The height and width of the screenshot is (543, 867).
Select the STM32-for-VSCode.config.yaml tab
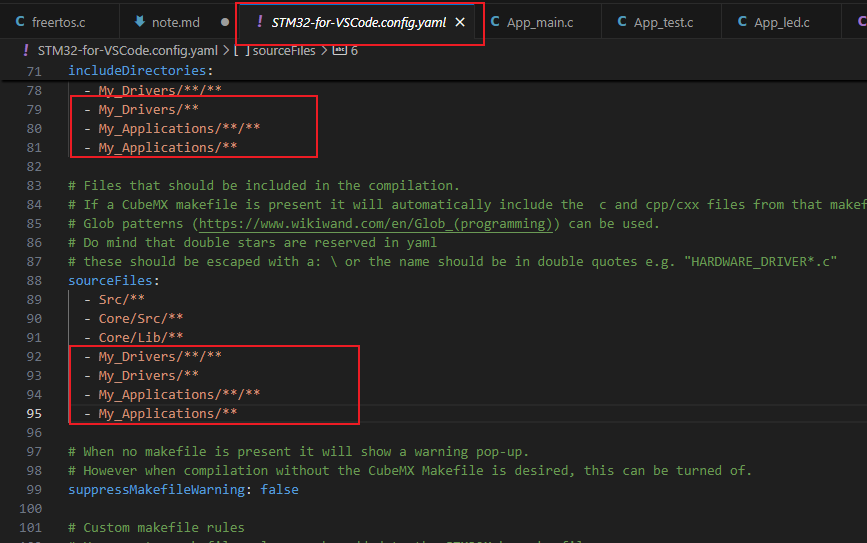click(358, 22)
